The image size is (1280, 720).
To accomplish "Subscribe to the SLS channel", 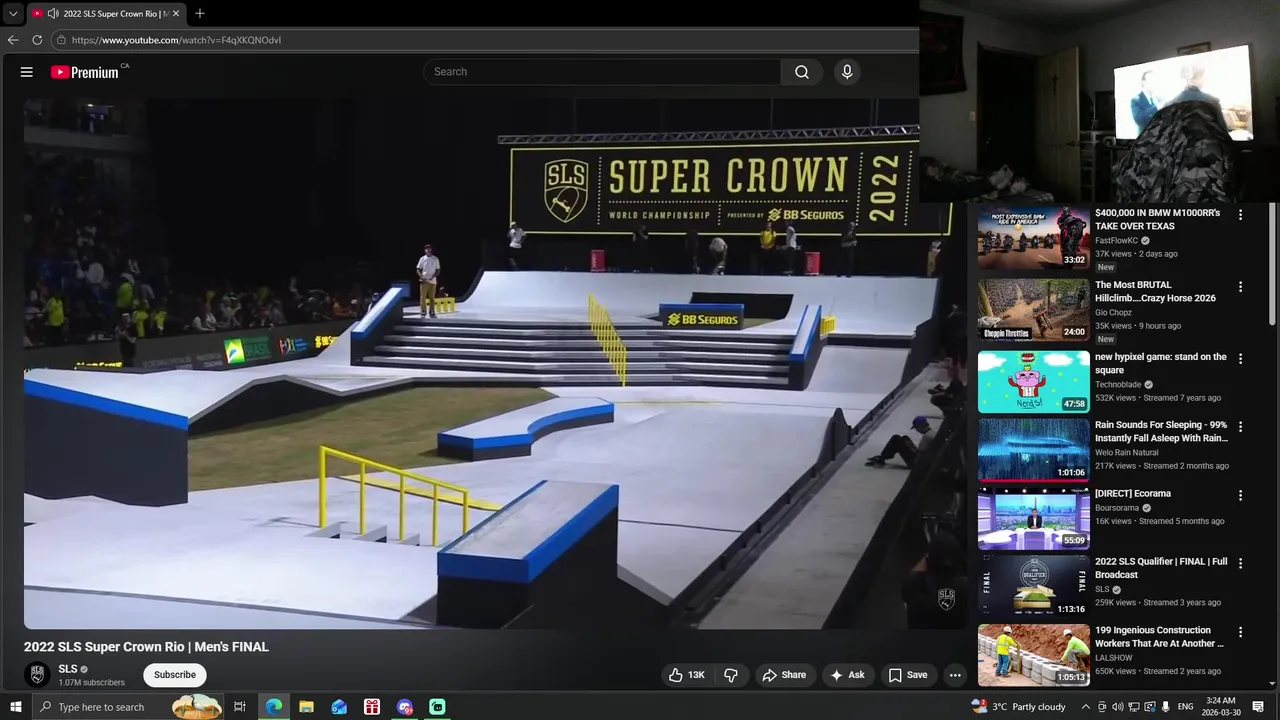I will point(175,675).
